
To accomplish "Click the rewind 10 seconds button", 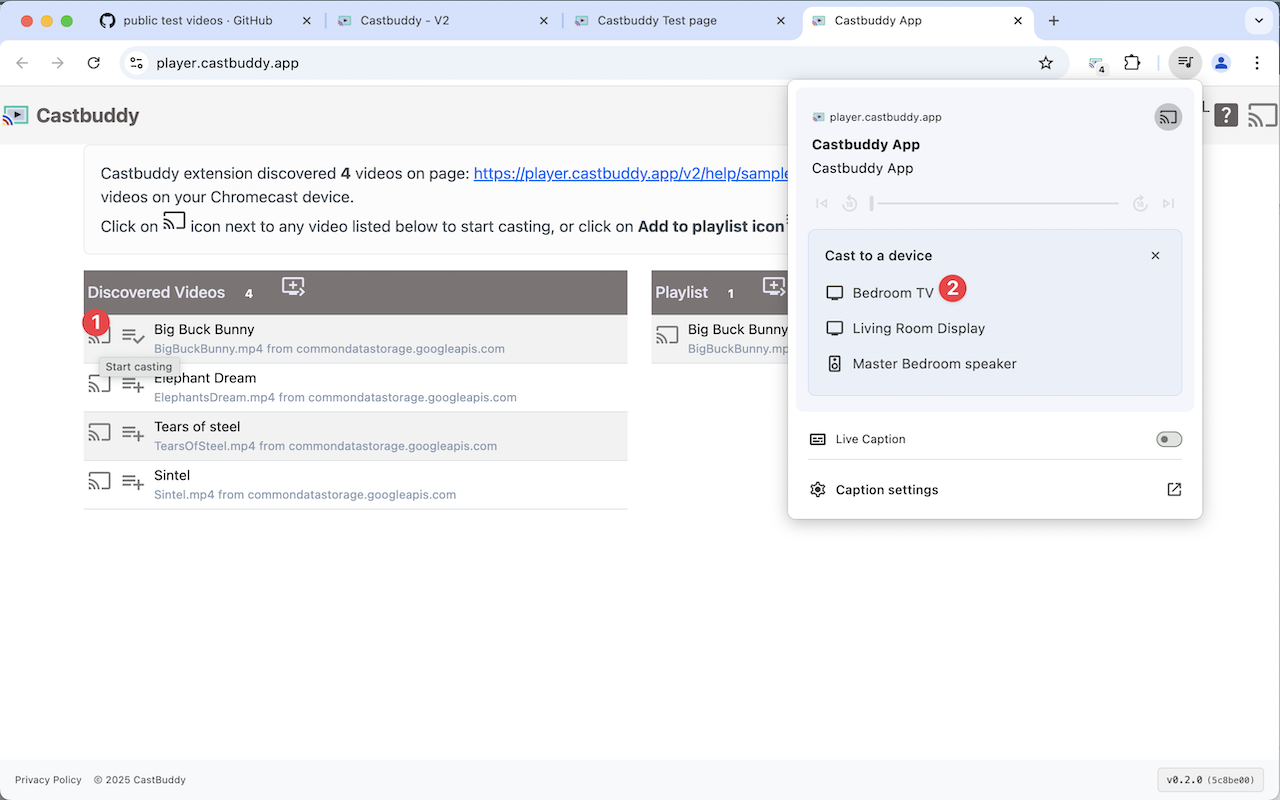I will pyautogui.click(x=849, y=203).
